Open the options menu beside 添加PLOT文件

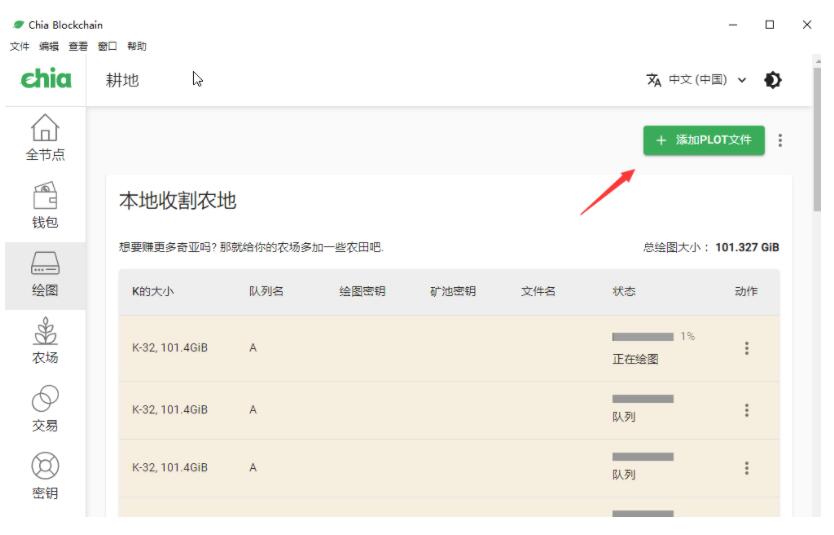780,141
